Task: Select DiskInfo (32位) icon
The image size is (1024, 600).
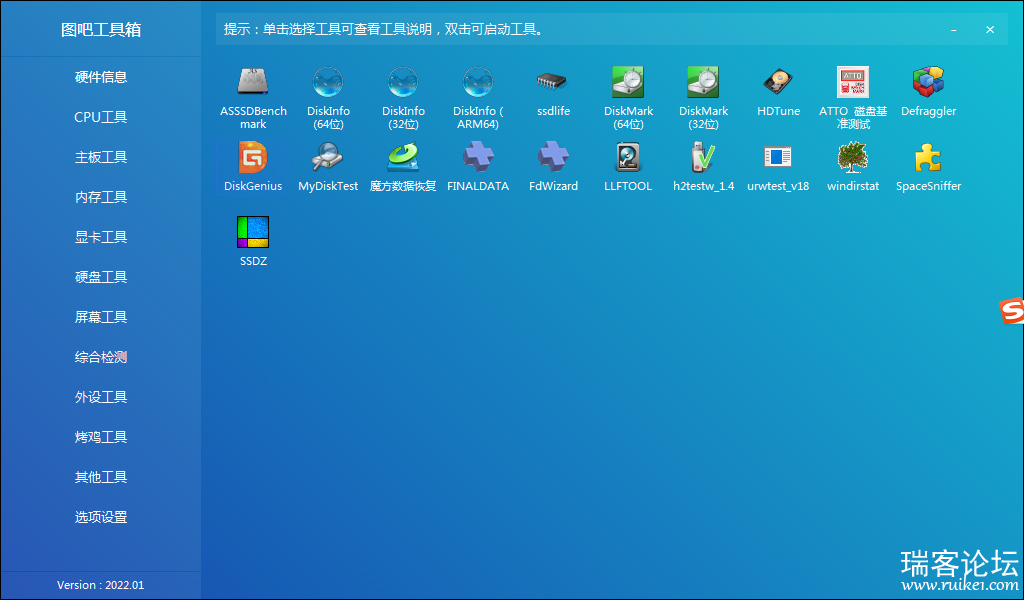Action: pyautogui.click(x=403, y=82)
